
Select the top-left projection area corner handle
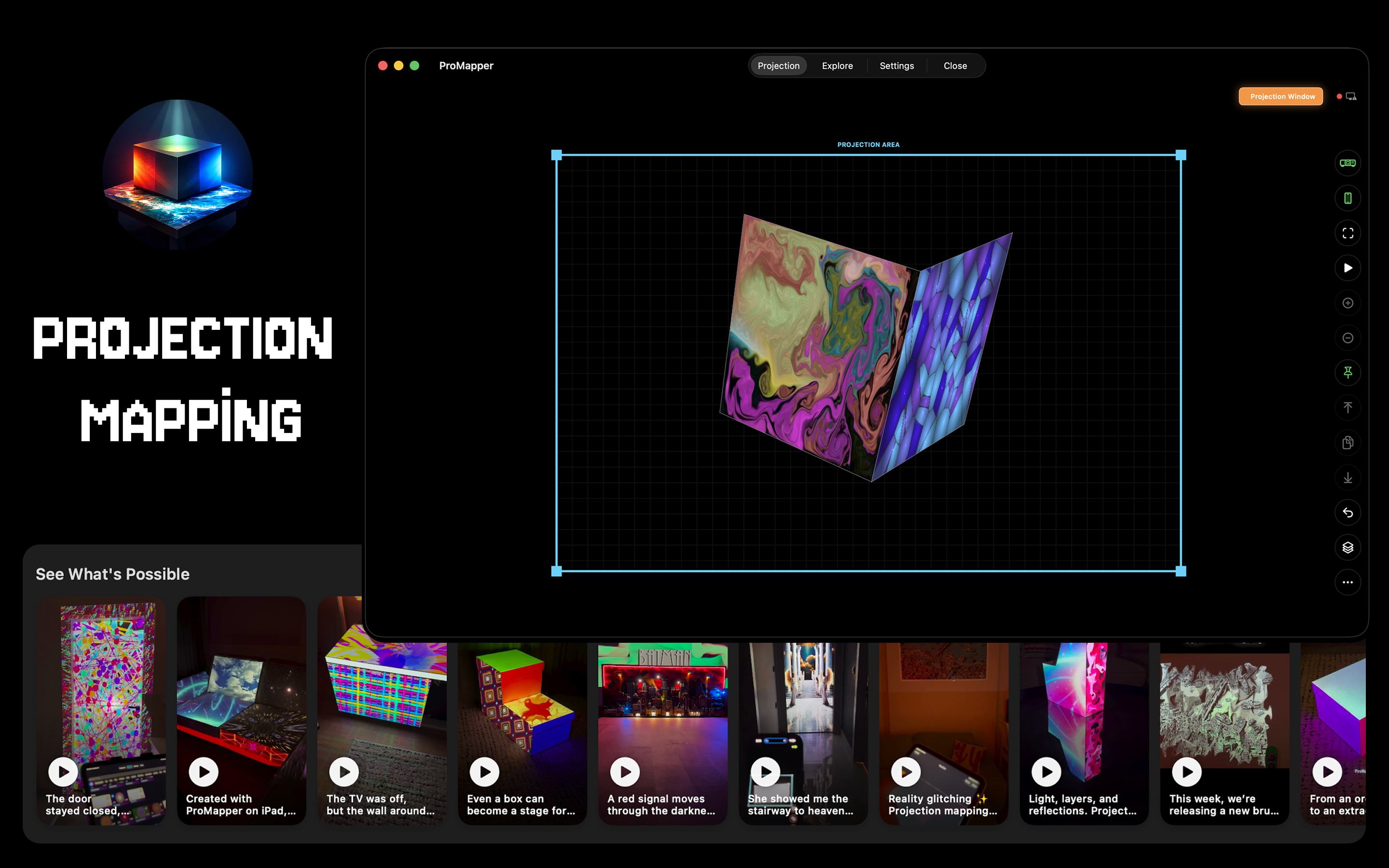tap(556, 155)
